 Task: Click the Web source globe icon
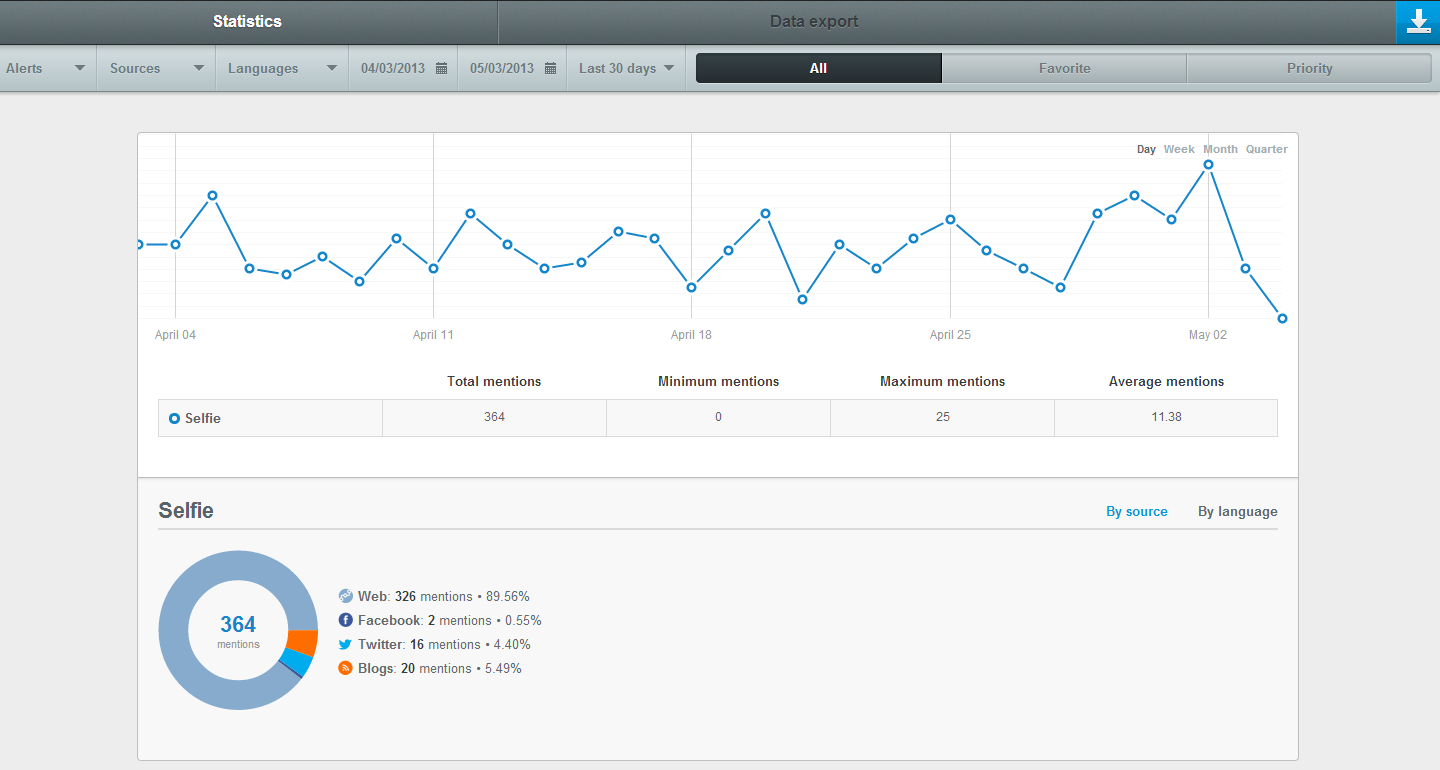point(346,596)
